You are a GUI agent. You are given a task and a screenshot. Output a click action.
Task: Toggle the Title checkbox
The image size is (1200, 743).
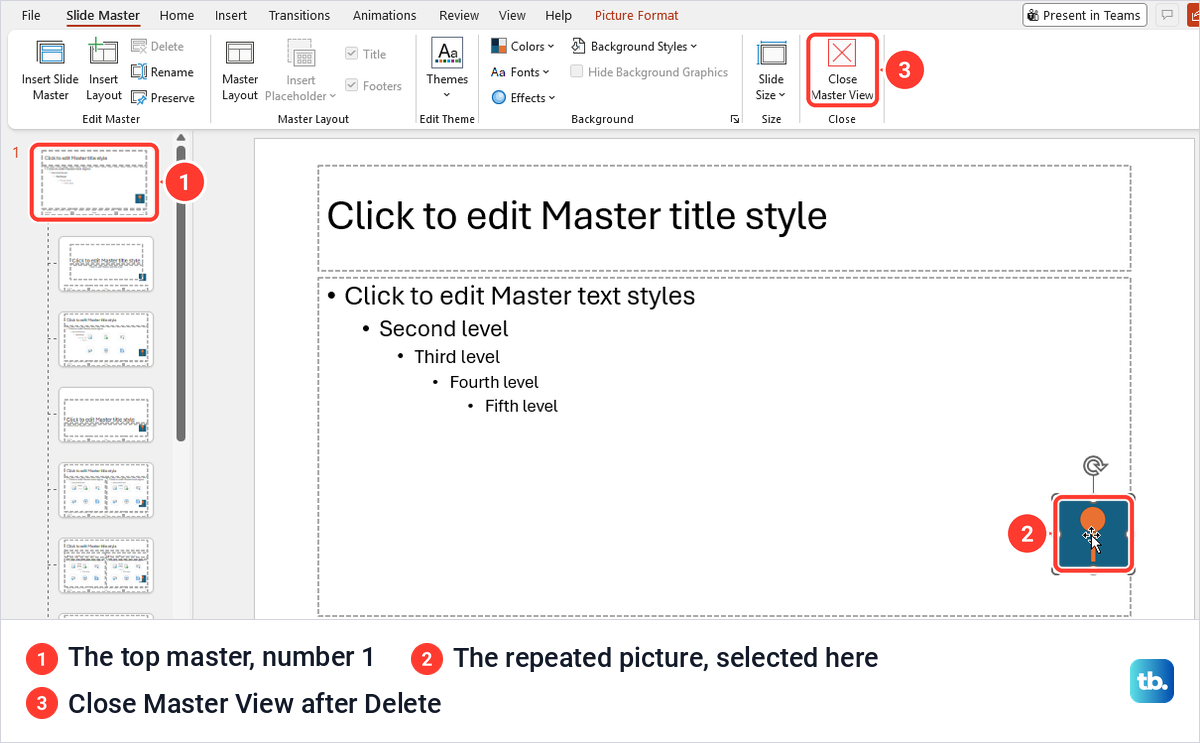coord(351,54)
